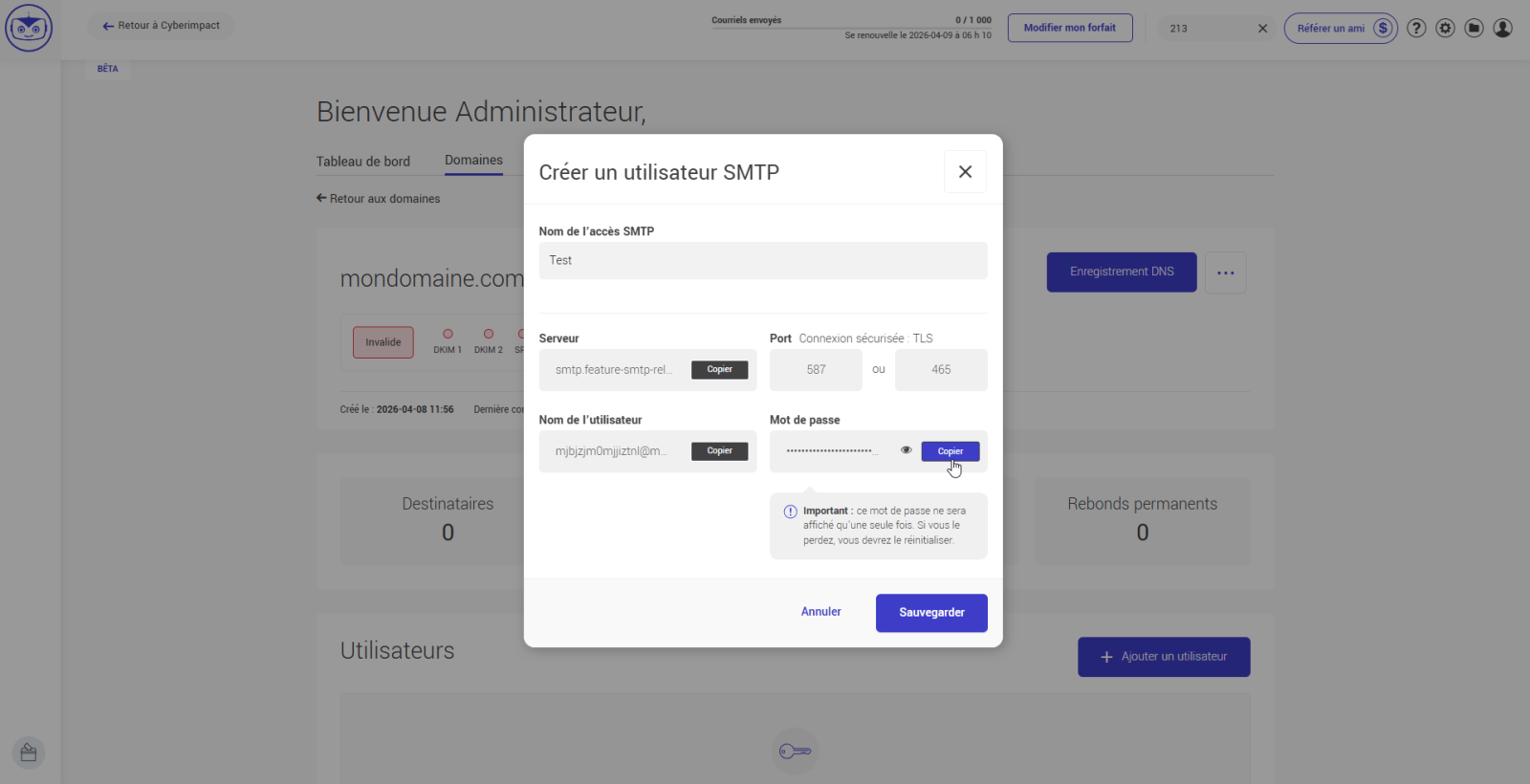Edit the Nom de l'accès SMTP field
The image size is (1530, 784).
762,260
